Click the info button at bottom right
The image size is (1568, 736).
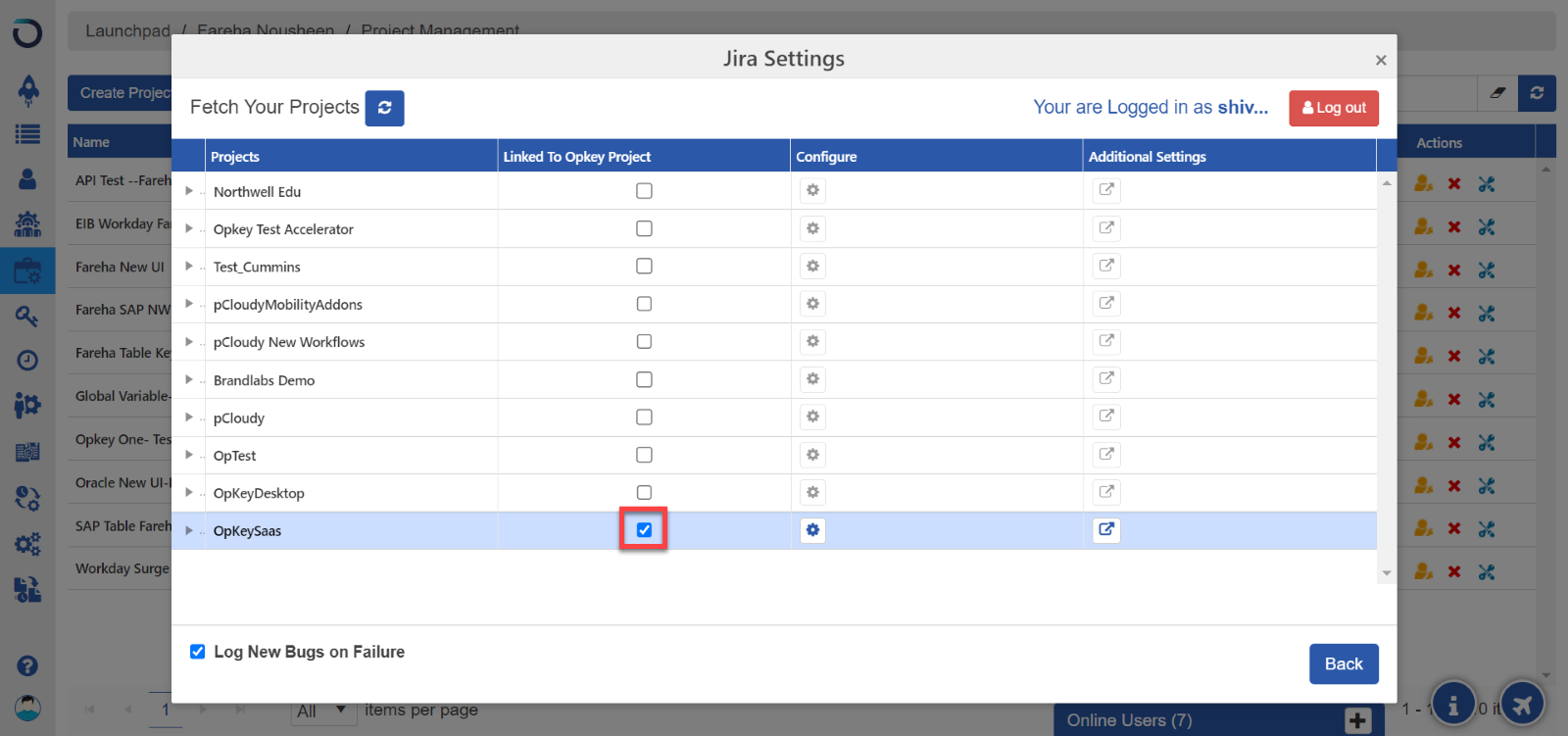point(1453,704)
